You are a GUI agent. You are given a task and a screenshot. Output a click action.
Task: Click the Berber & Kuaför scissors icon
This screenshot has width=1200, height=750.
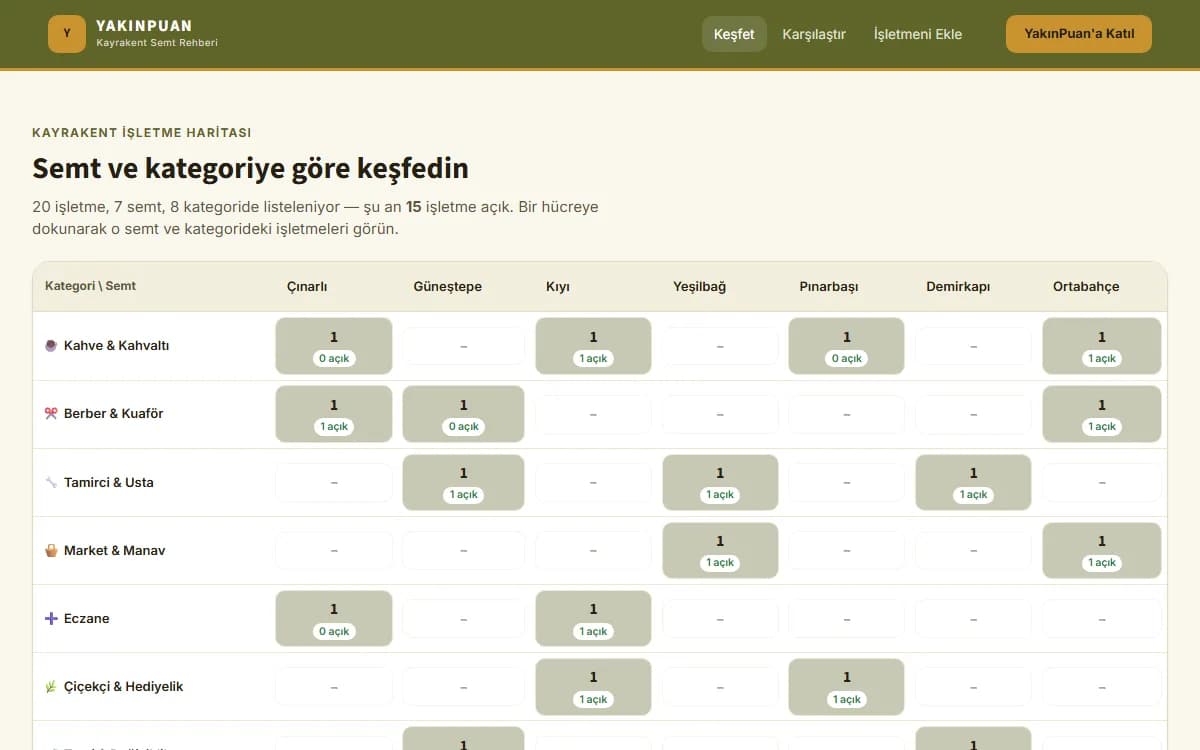[51, 414]
